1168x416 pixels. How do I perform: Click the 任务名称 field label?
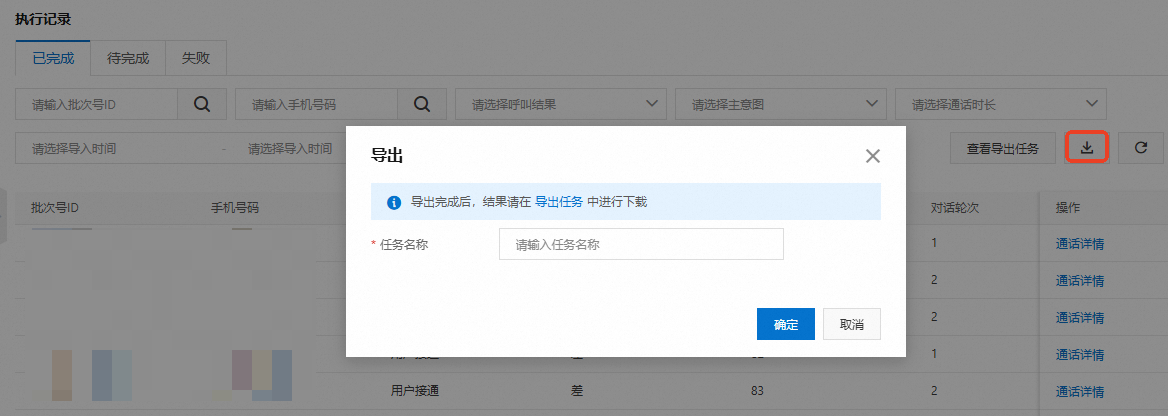pos(404,244)
